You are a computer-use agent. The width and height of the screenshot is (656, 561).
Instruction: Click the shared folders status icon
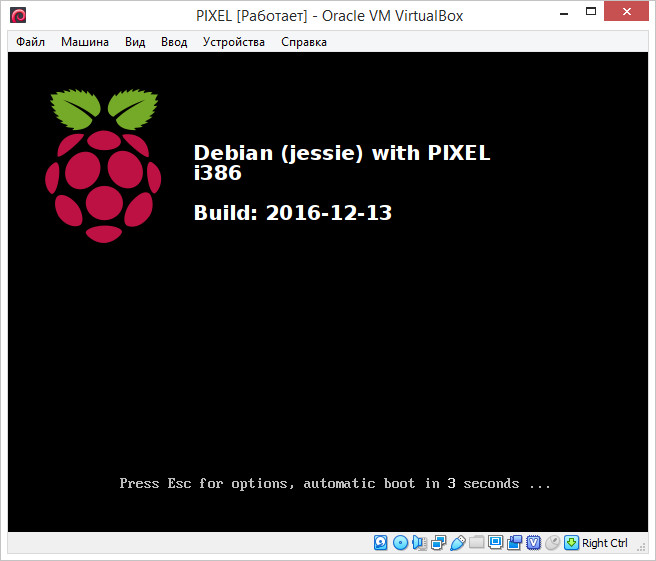[x=477, y=543]
